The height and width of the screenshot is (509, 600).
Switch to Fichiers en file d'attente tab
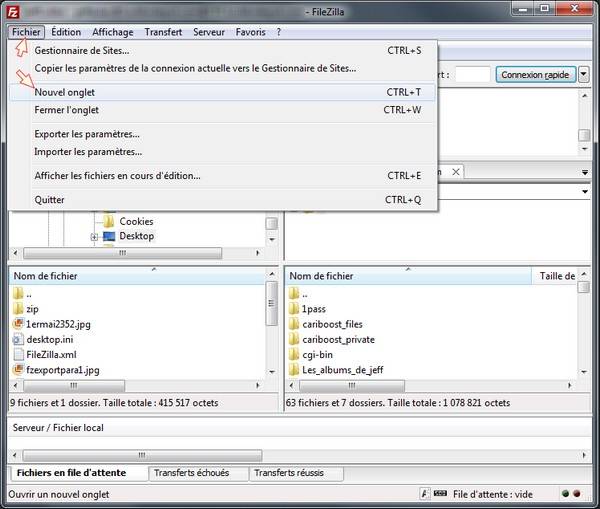pos(77,473)
